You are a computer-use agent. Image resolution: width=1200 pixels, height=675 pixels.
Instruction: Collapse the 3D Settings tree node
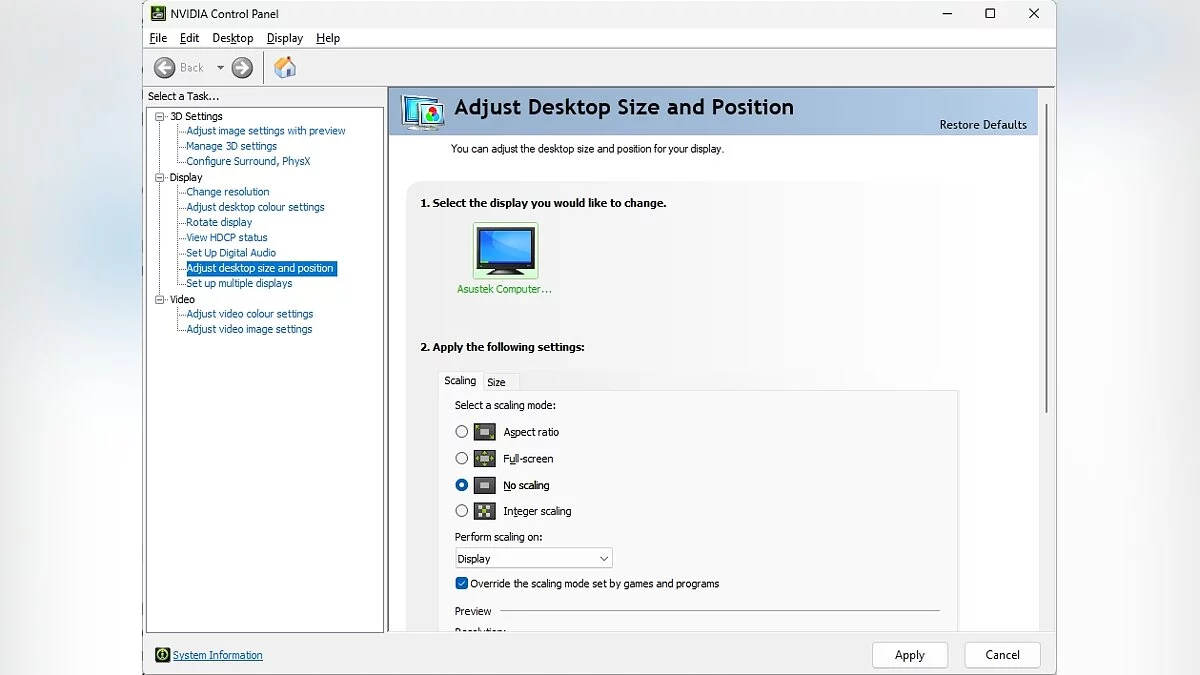pos(159,117)
